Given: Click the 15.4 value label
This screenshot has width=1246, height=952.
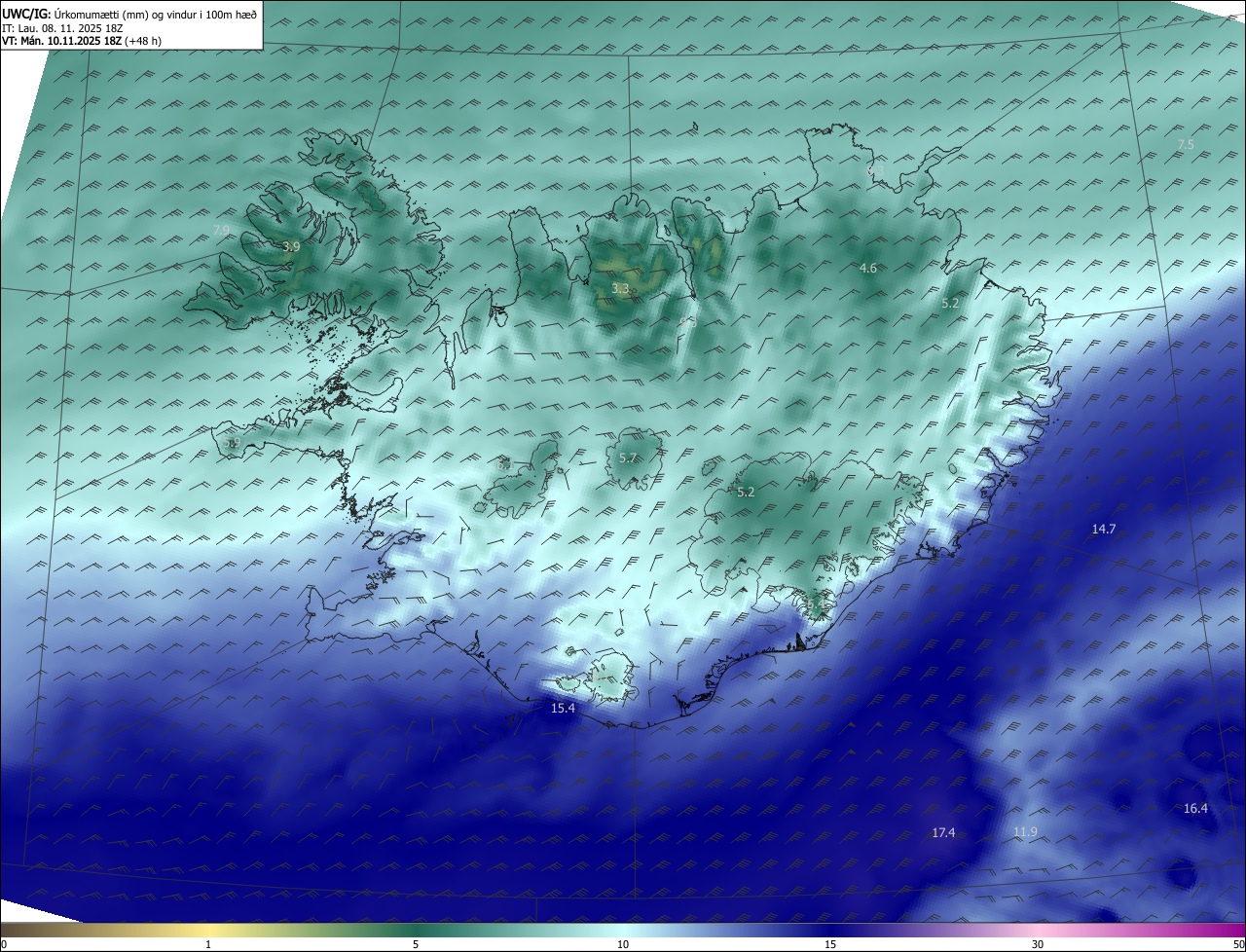Looking at the screenshot, I should tap(564, 708).
